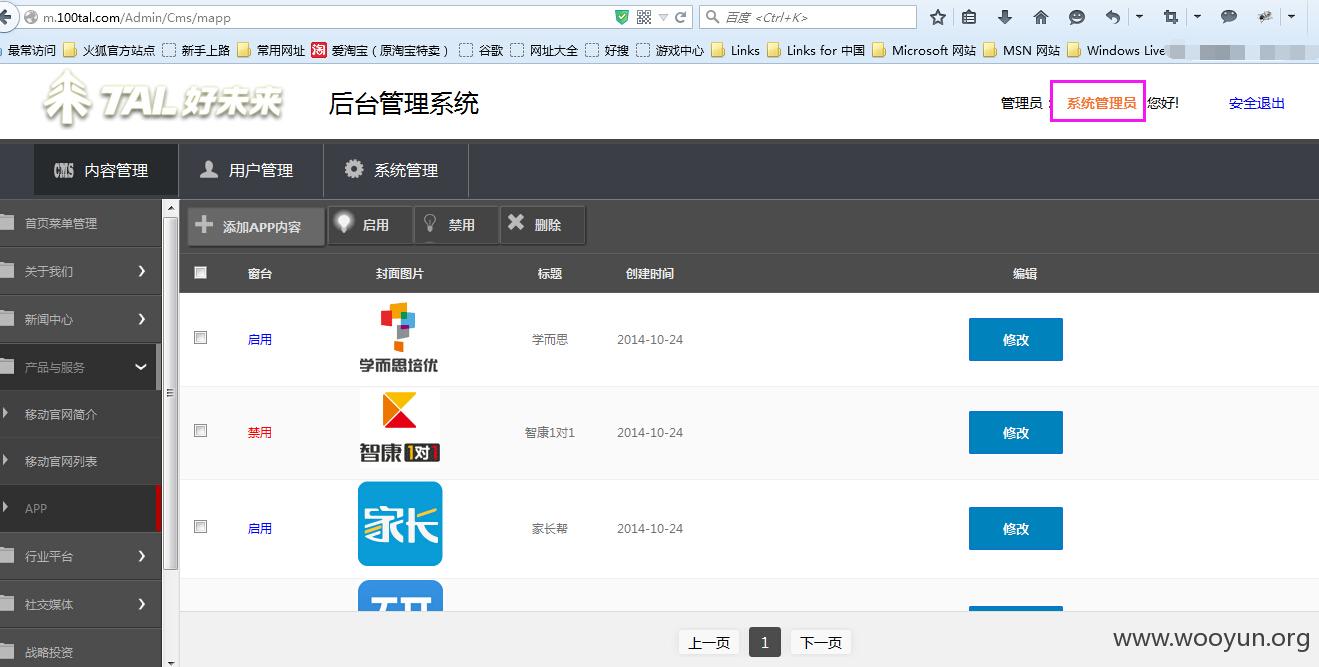The image size is (1319, 667).
Task: Open the 爱淘宝 bookmark
Action: click(x=380, y=50)
